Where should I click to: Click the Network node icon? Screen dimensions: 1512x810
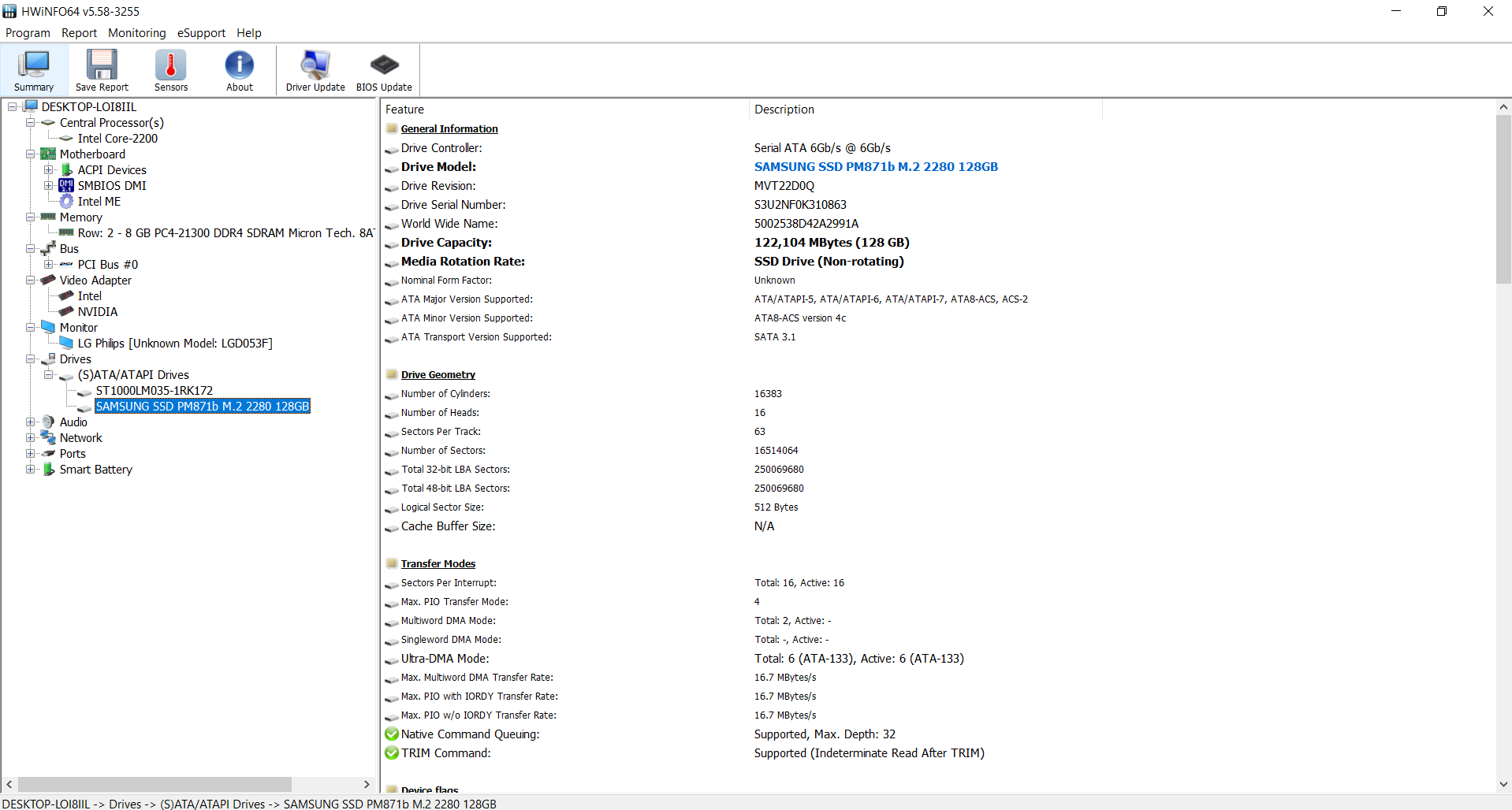click(x=48, y=437)
